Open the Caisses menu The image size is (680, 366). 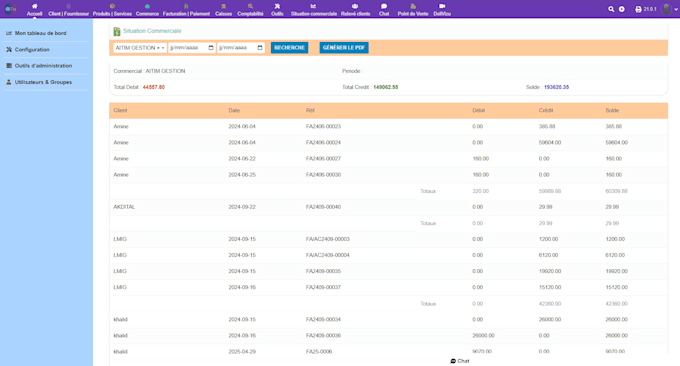tap(224, 10)
